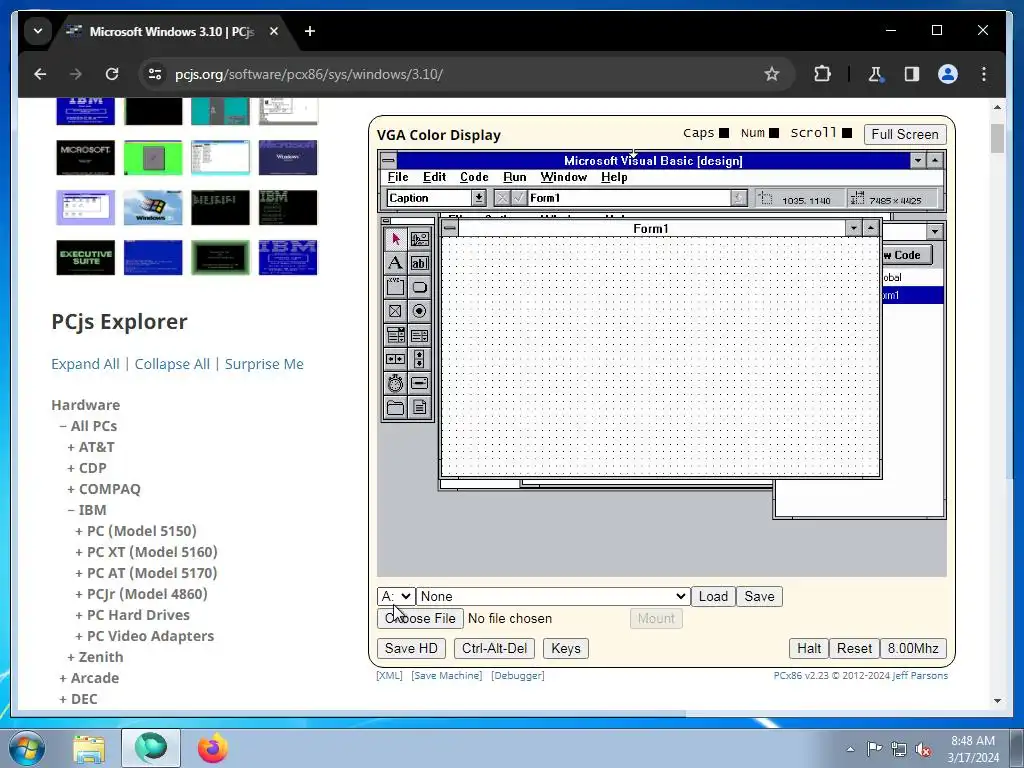Click the 8.00Mhz speed button
Image resolution: width=1024 pixels, height=768 pixels.
pos(913,648)
